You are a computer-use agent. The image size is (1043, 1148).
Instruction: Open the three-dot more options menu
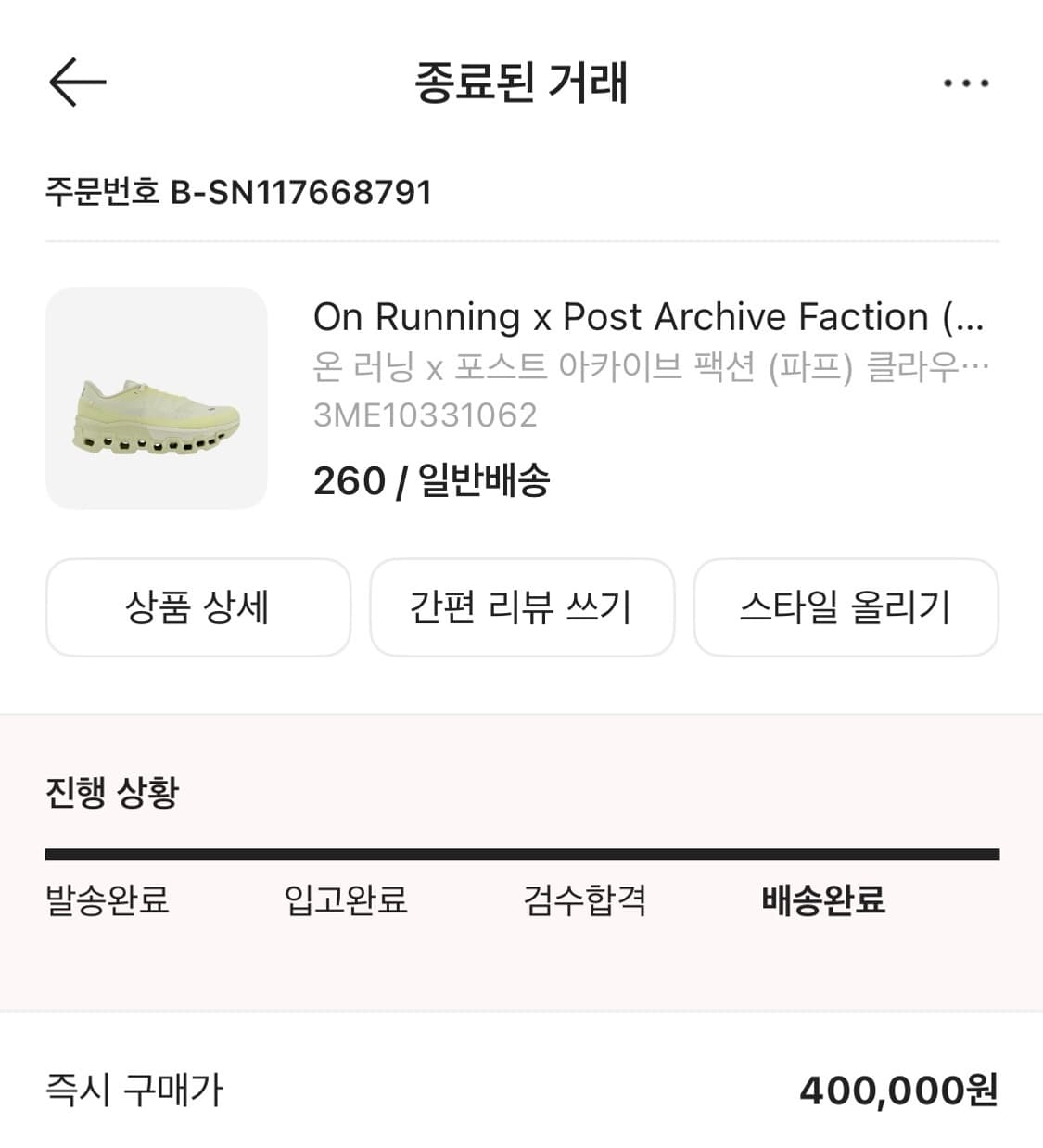pos(965,83)
